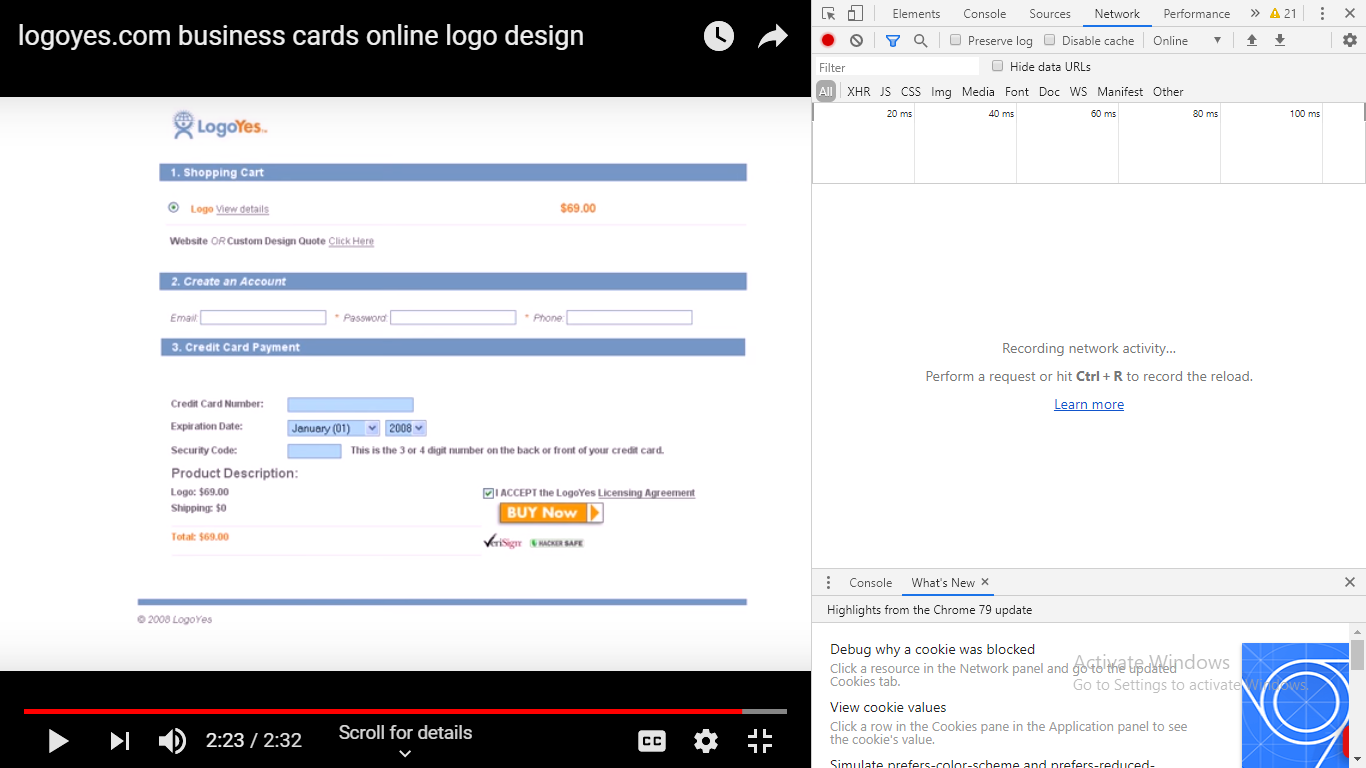Open Network settings gear
This screenshot has width=1366, height=768.
1350,41
